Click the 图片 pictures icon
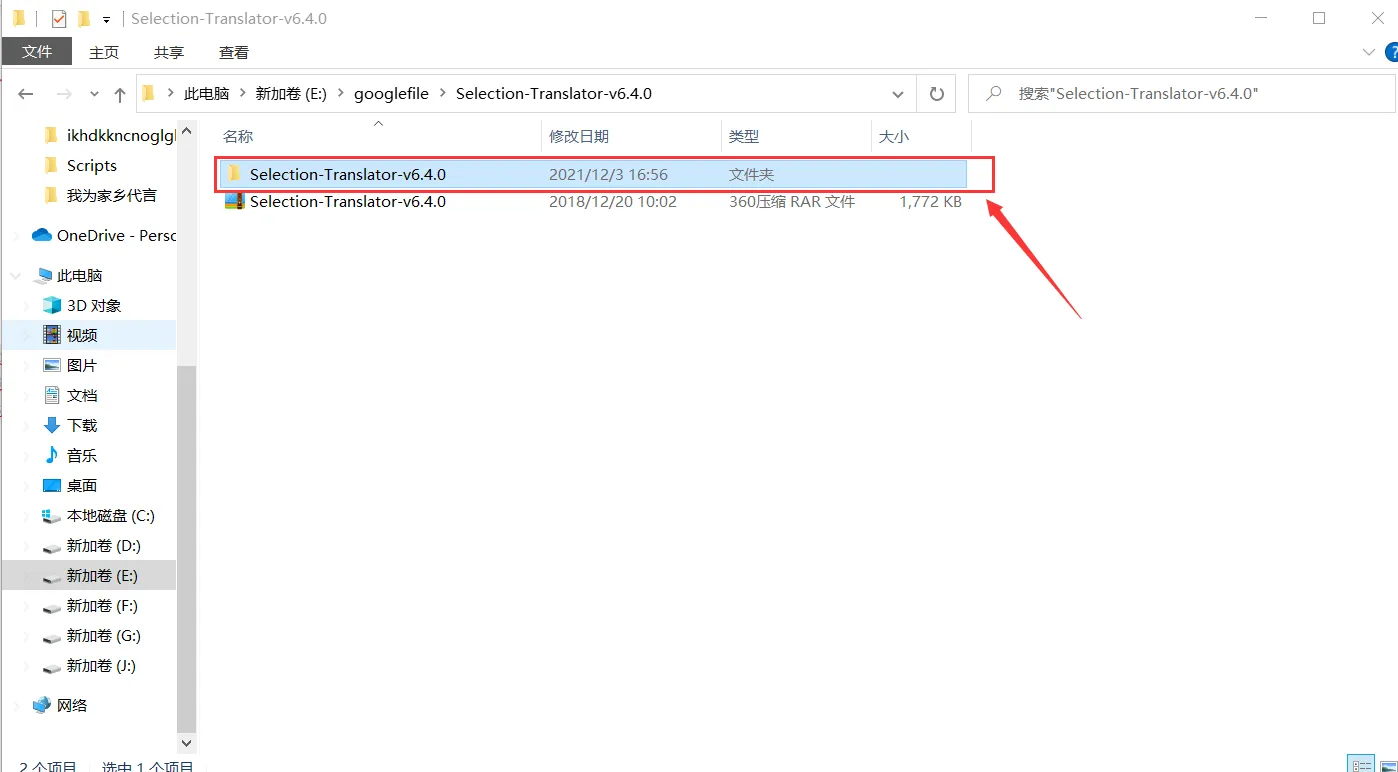The image size is (1398, 772). (52, 365)
